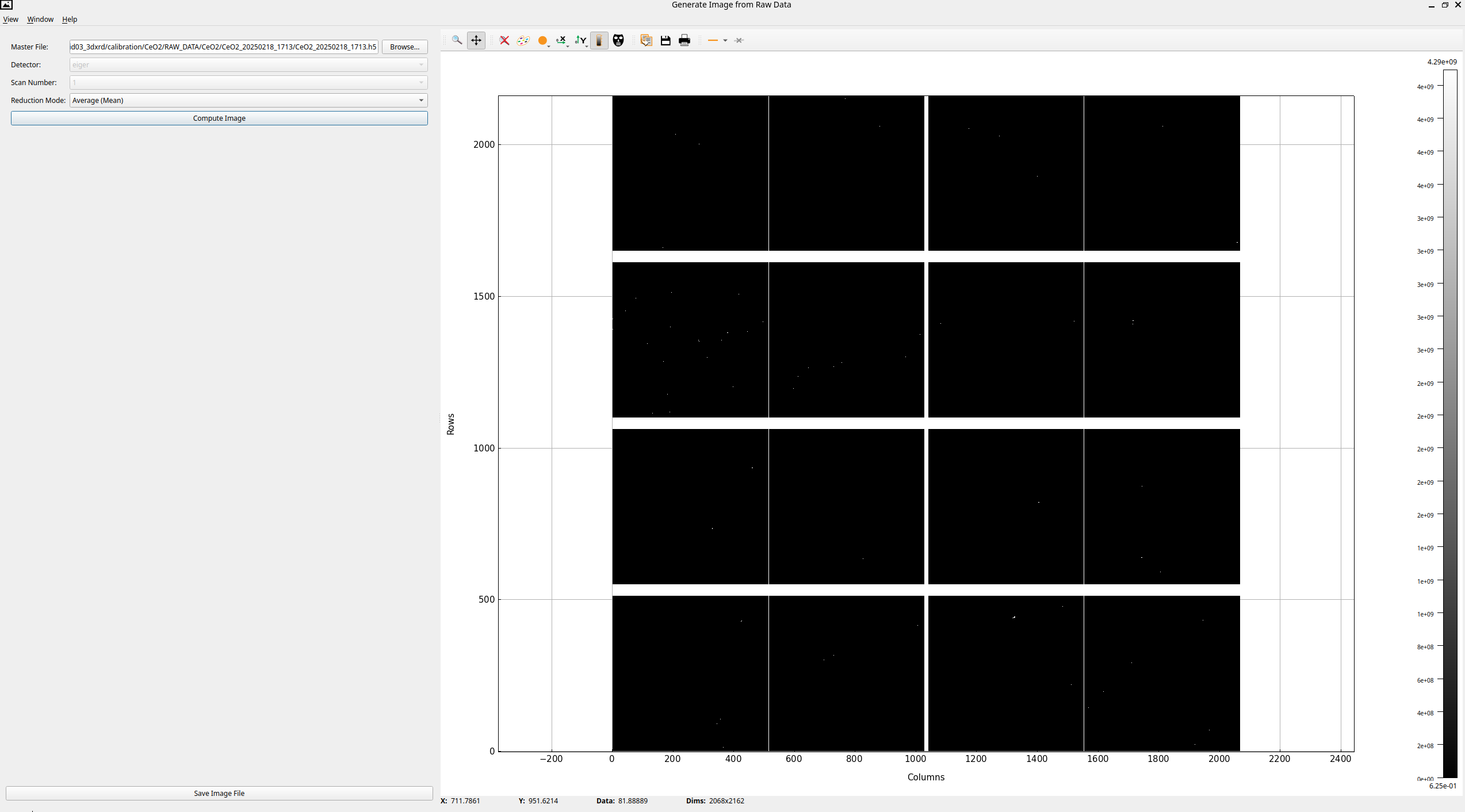Expand the profile line type arrow
Image resolution: width=1465 pixels, height=812 pixels.
point(725,40)
